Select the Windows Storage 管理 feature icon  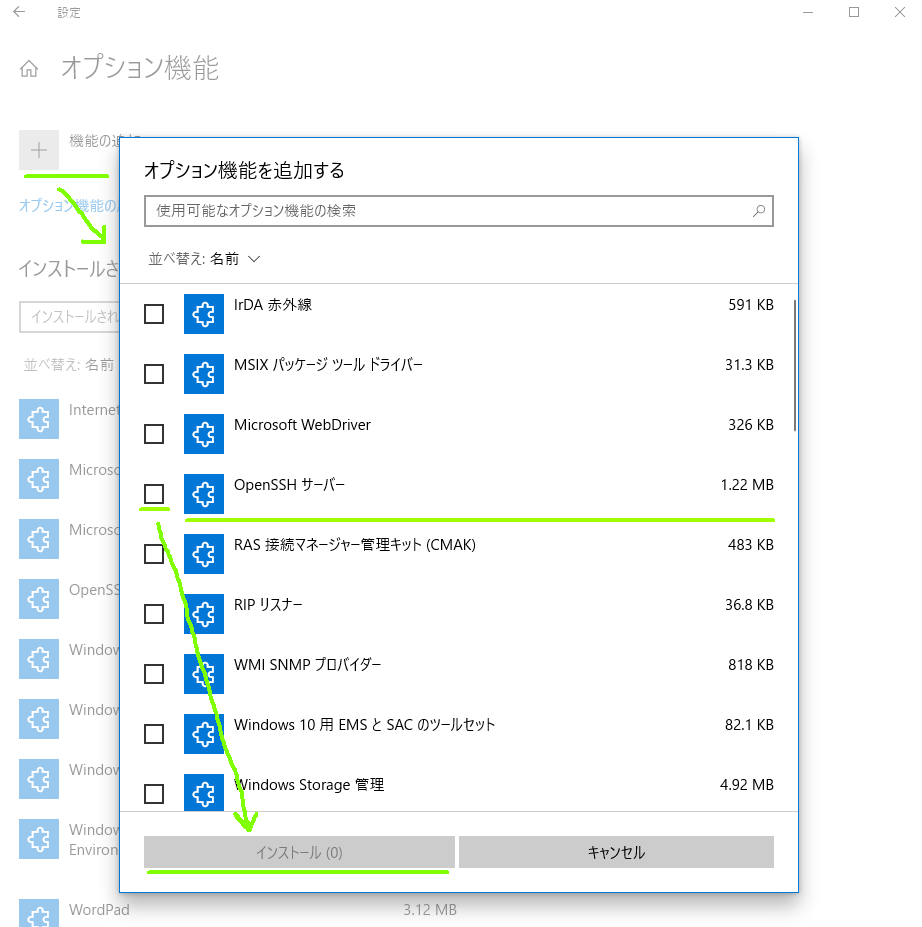[204, 793]
